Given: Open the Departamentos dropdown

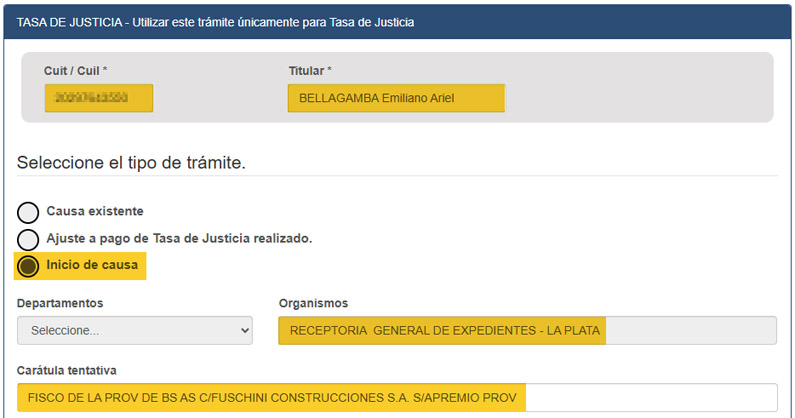Looking at the screenshot, I should [134, 330].
